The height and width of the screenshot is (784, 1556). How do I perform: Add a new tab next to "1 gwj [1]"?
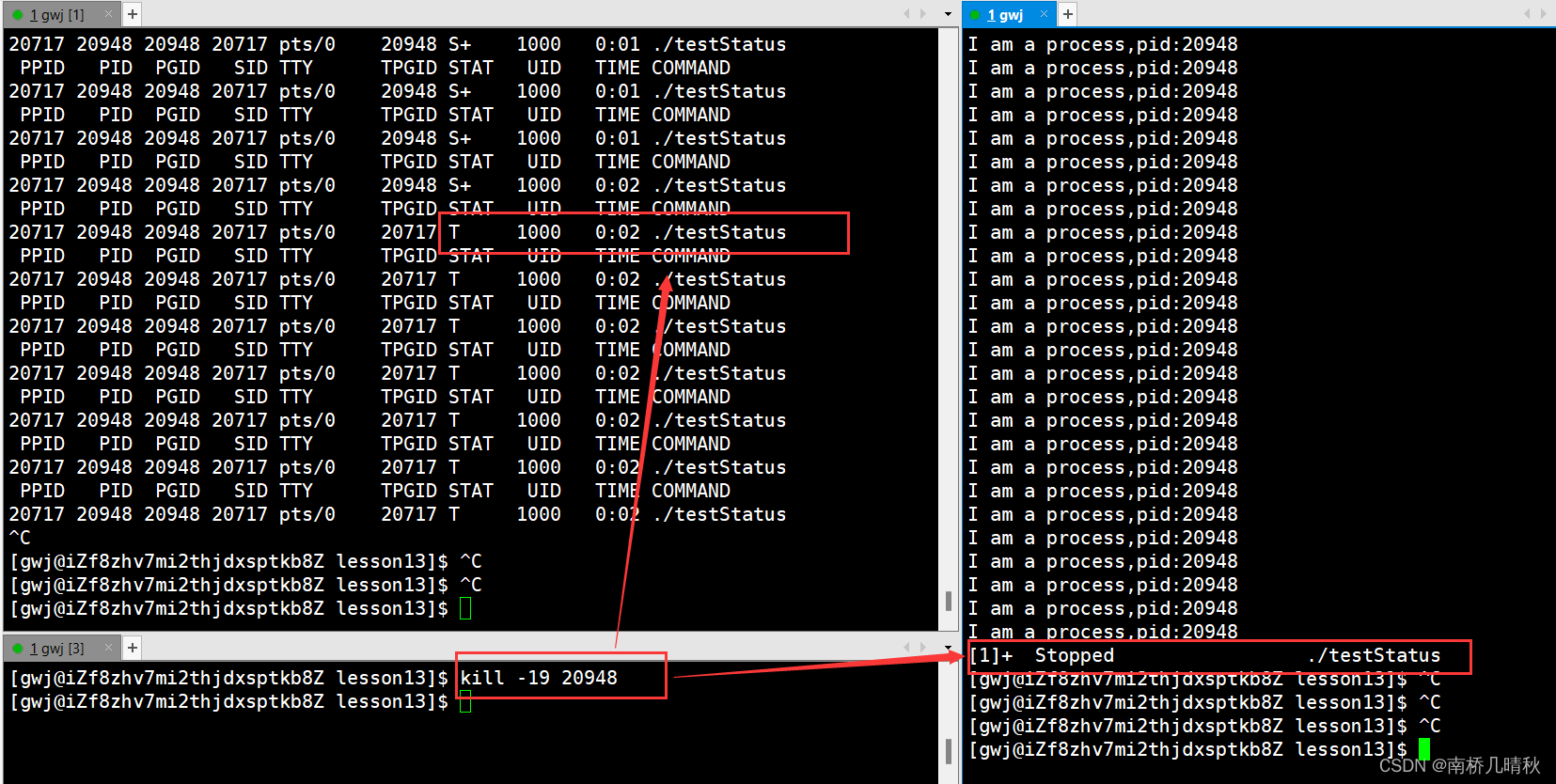tap(133, 14)
